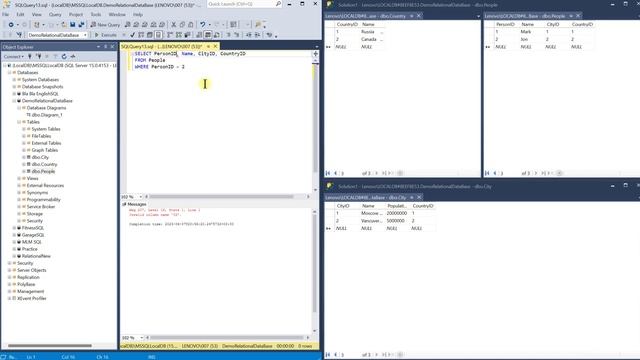The height and width of the screenshot is (360, 640).
Task: Open the available databases combo box
Action: pyautogui.click(x=57, y=35)
